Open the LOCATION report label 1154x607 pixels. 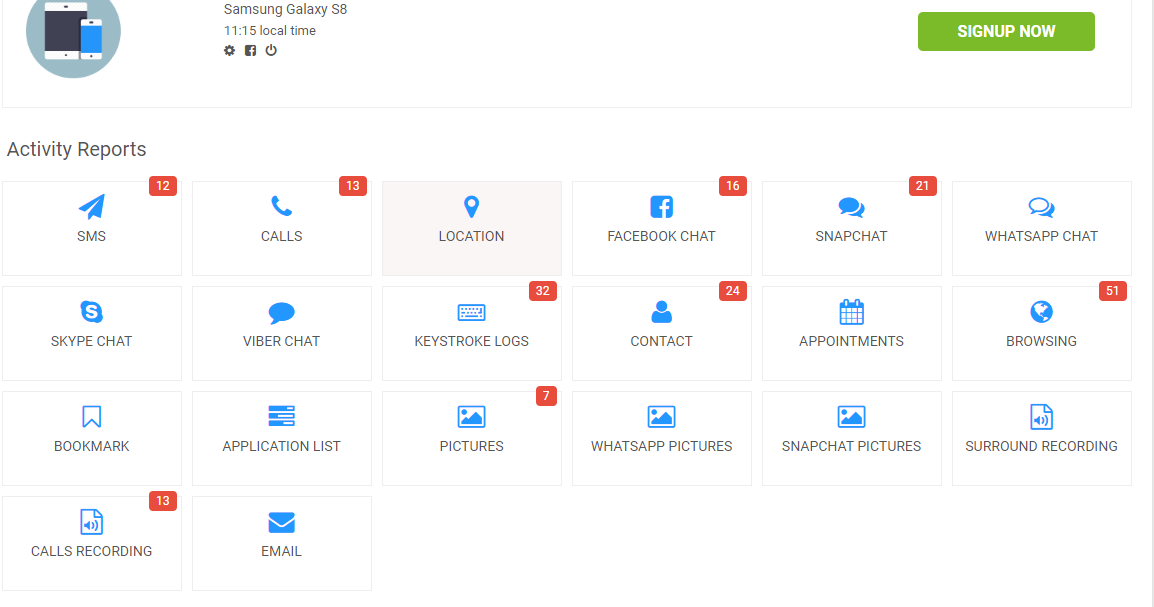tap(472, 236)
